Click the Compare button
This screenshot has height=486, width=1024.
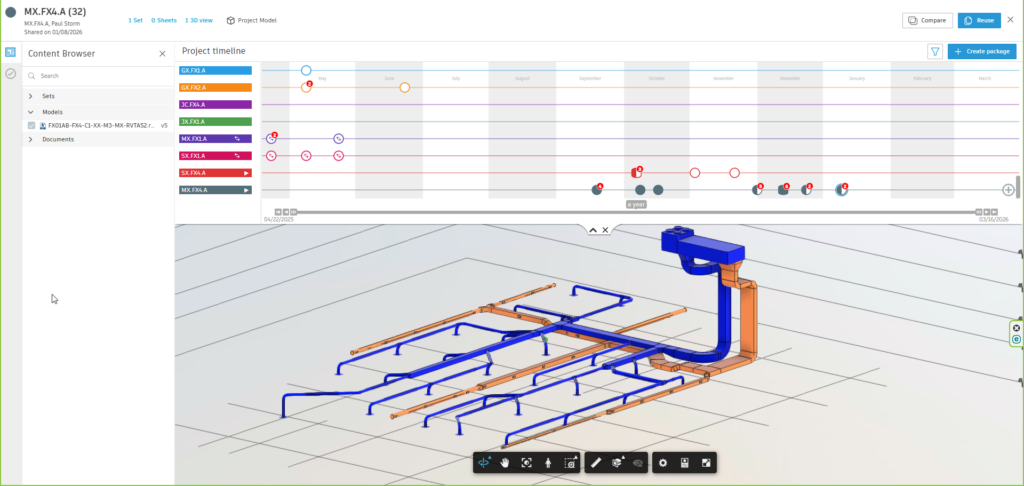[927, 20]
